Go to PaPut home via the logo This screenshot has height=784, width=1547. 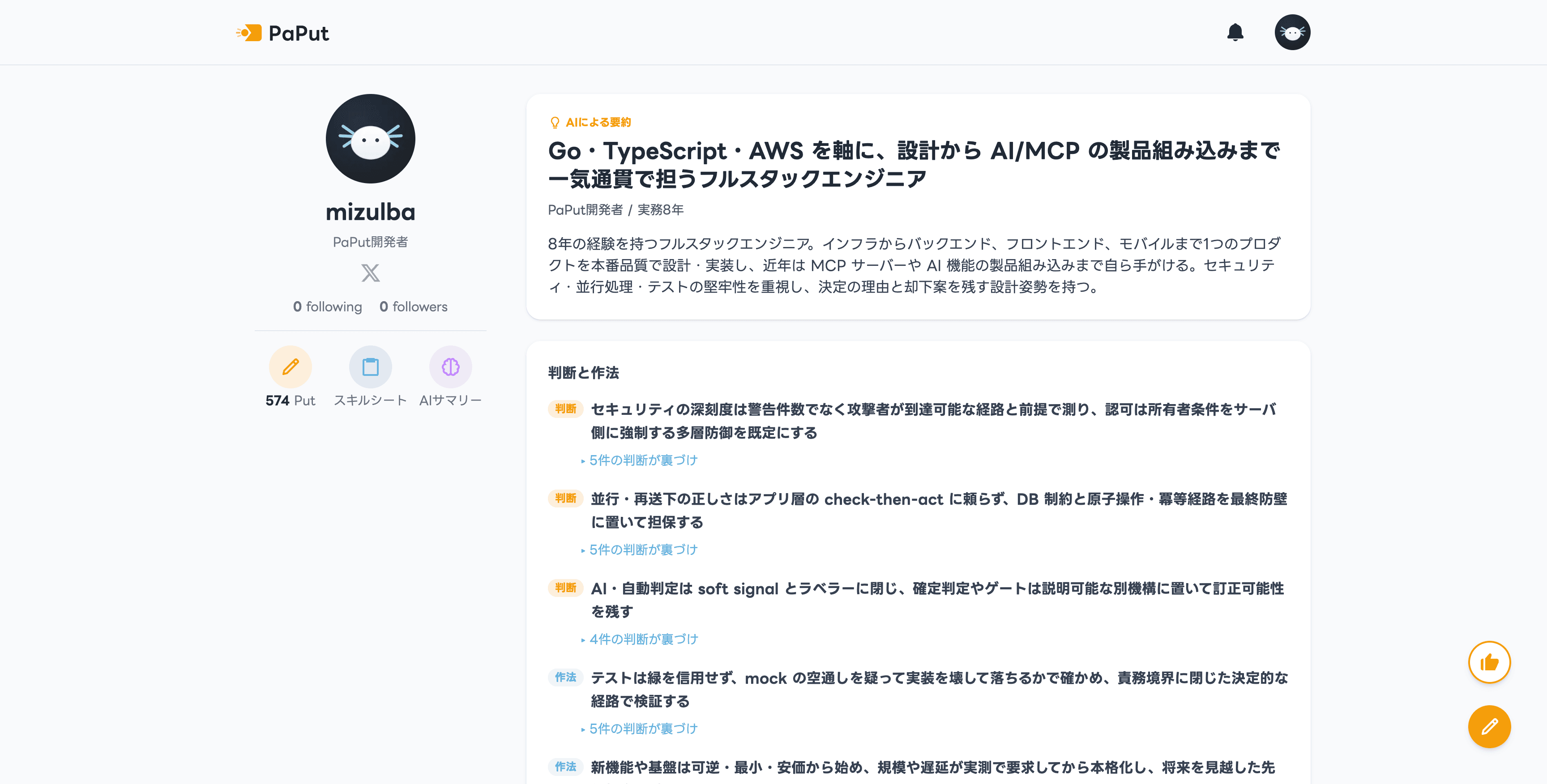282,33
